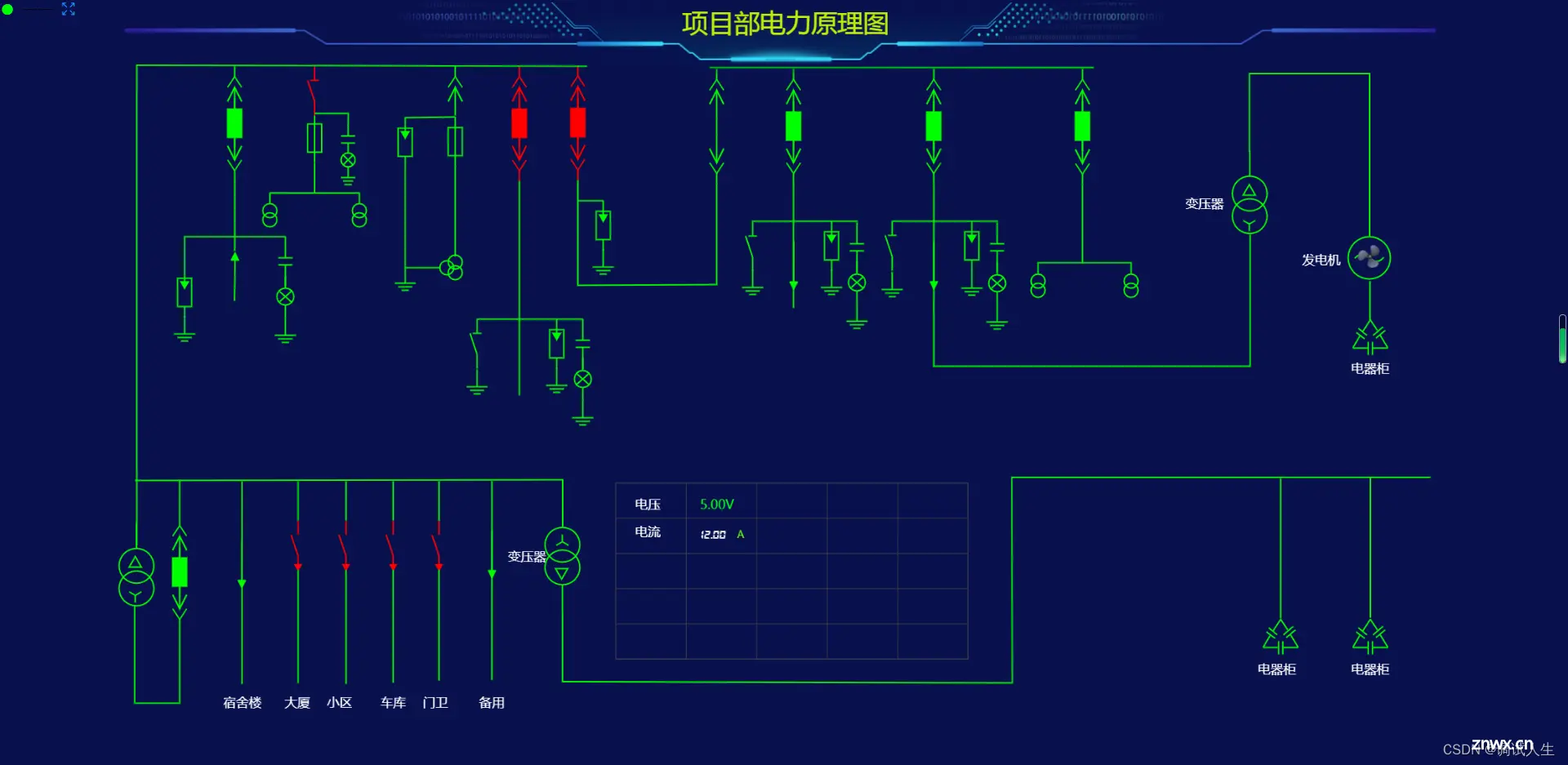Click the 小区 feeder label
The width and height of the screenshot is (1568, 765).
click(x=340, y=703)
